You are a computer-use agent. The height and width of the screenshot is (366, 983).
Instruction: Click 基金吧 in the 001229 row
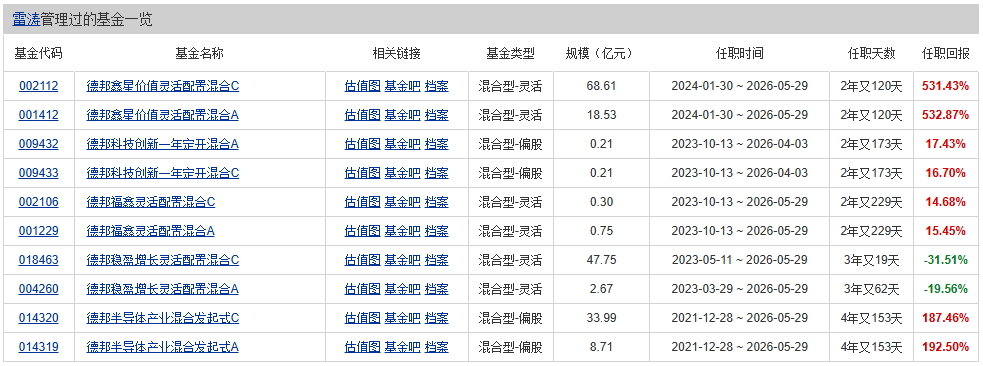pyautogui.click(x=402, y=231)
